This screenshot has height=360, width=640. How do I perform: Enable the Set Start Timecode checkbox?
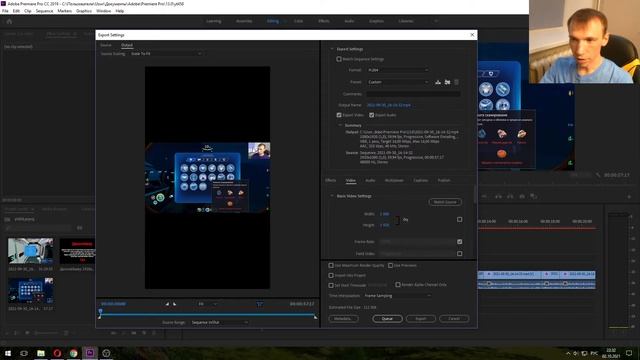(331, 285)
